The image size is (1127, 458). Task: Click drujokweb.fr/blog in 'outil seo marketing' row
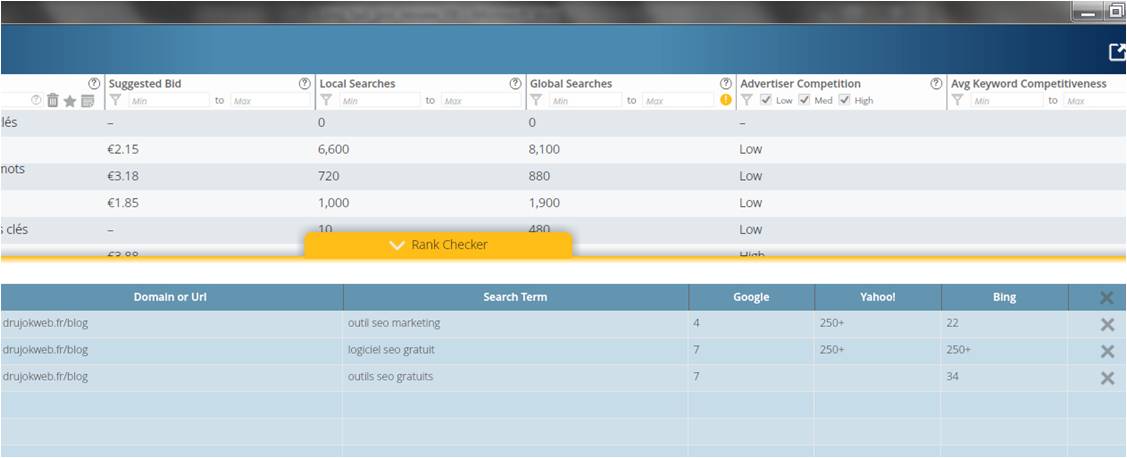tap(45, 324)
